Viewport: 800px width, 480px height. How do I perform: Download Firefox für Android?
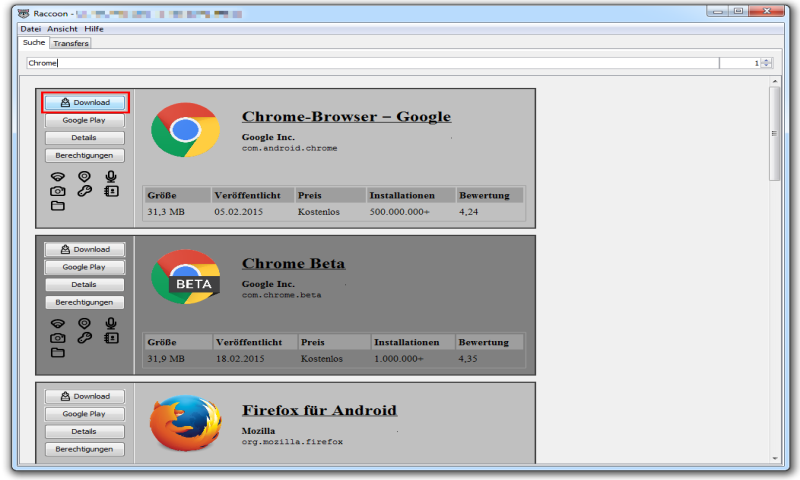pyautogui.click(x=85, y=396)
